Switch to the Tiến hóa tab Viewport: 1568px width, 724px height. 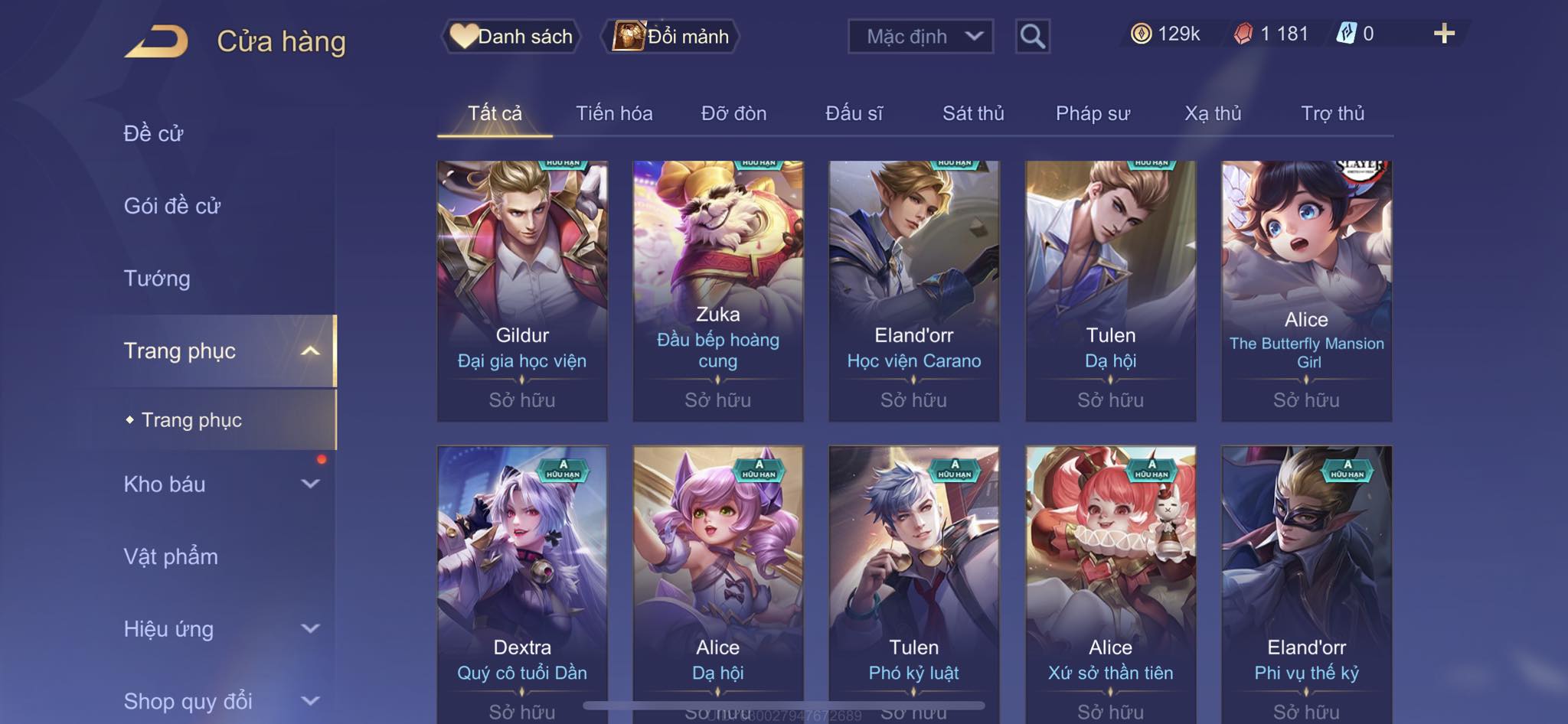(614, 113)
